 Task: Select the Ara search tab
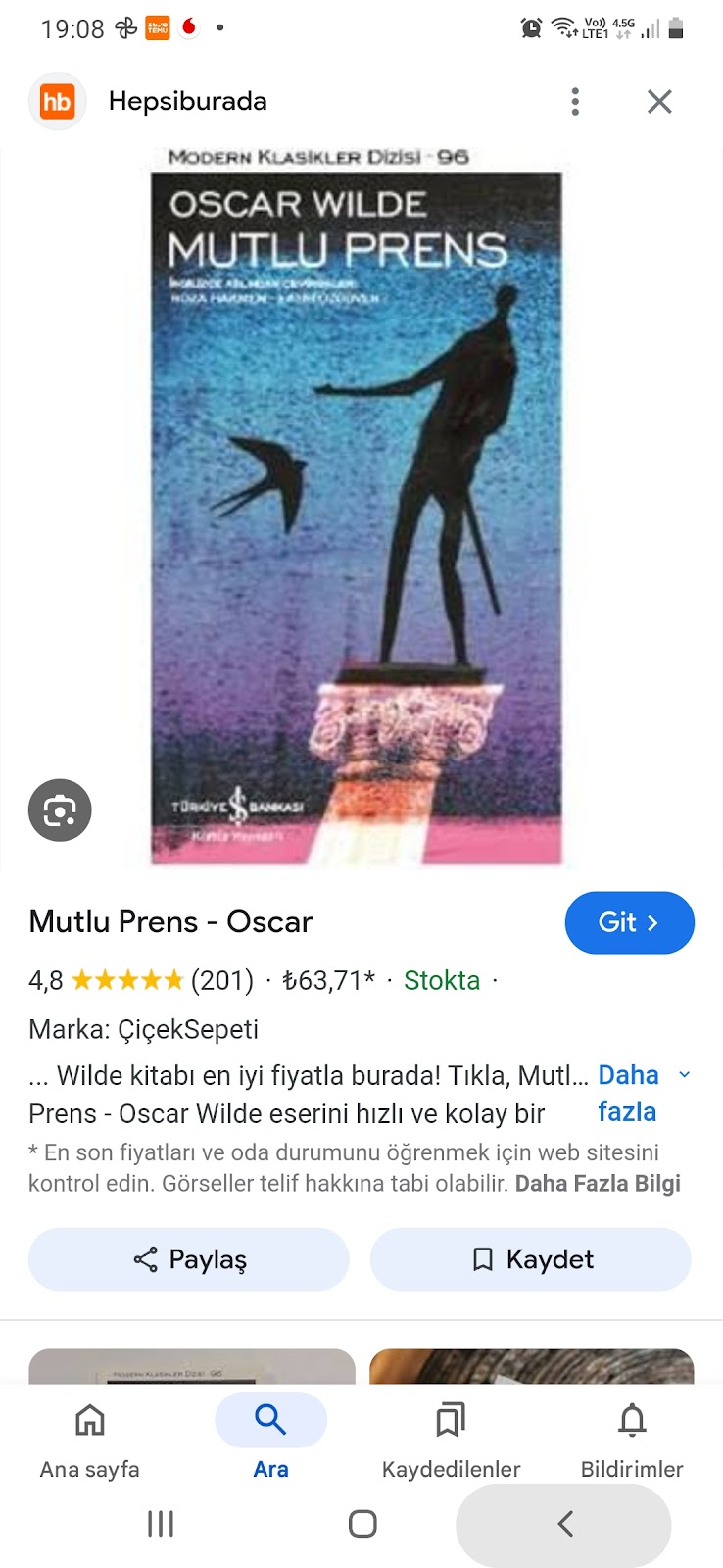(x=270, y=1439)
